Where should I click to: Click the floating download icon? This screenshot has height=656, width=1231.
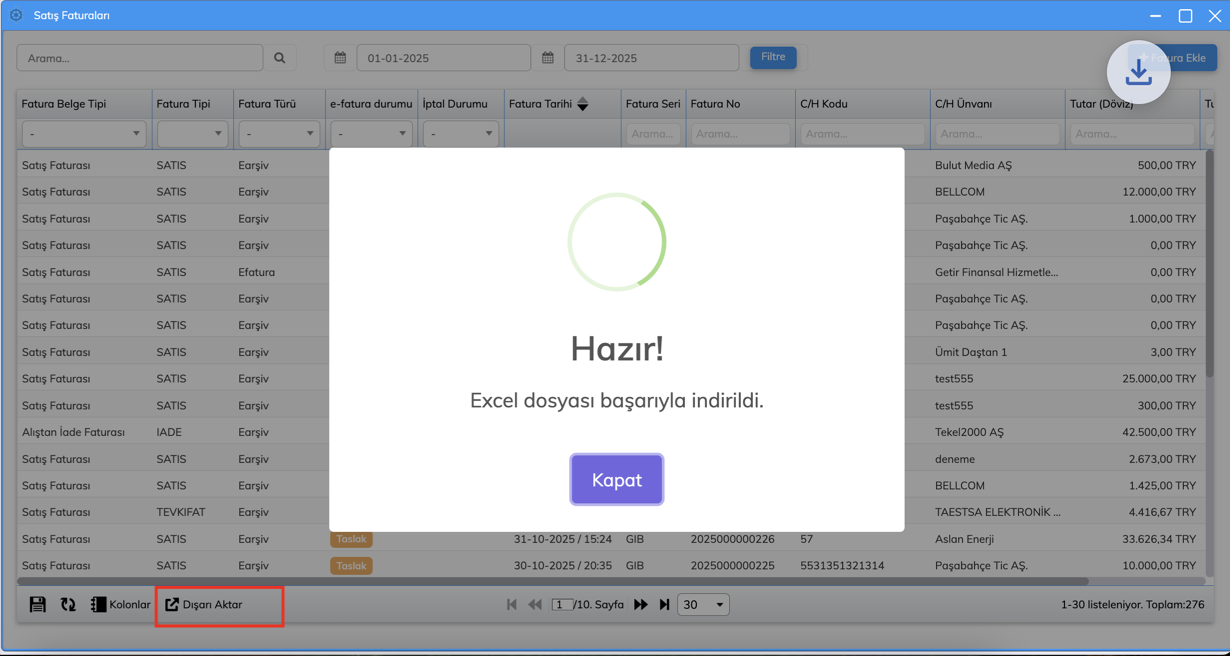[x=1138, y=72]
